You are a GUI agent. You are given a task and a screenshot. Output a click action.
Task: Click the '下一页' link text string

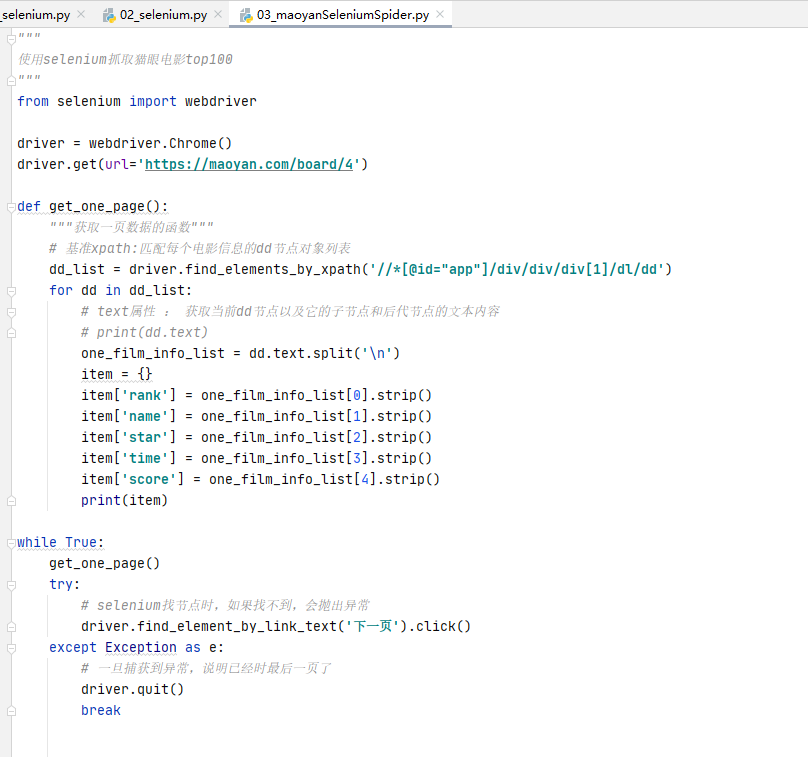372,627
